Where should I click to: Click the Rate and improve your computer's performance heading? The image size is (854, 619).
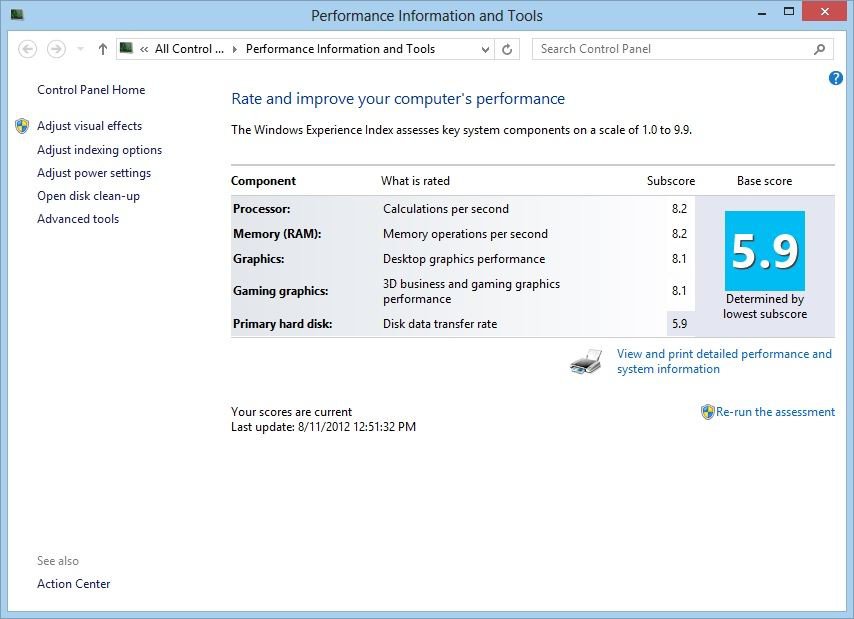(398, 99)
